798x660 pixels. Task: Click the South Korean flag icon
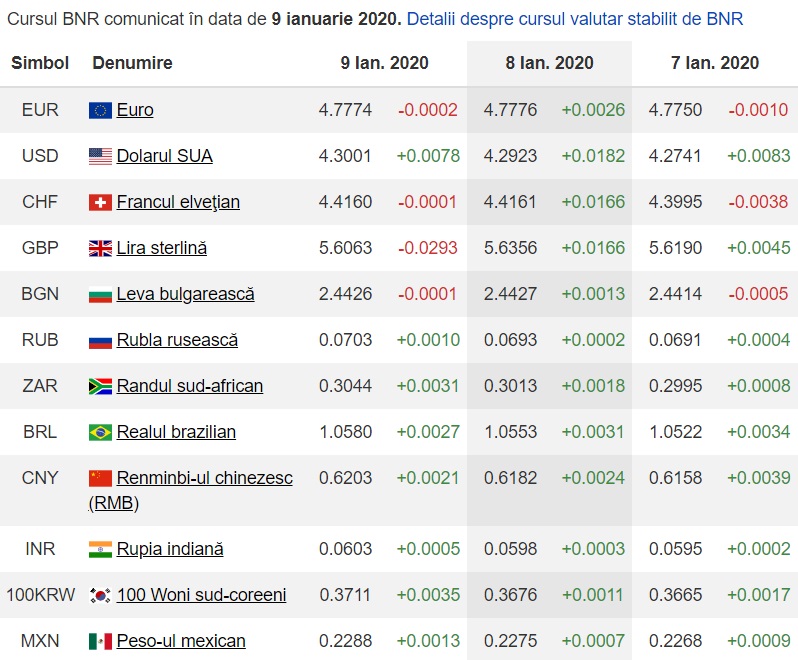pos(100,595)
